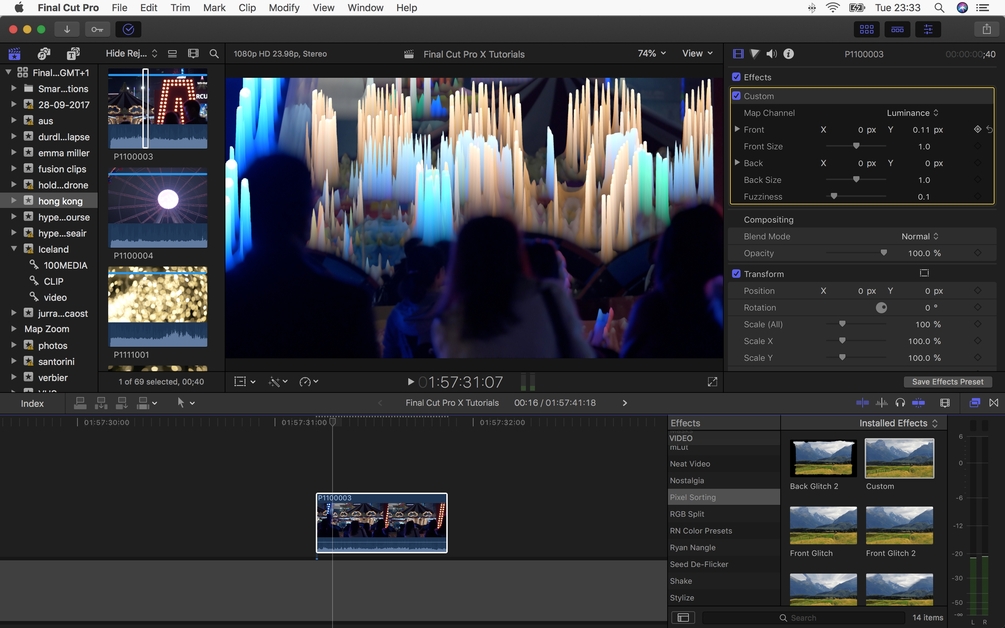Open the info inspector tab icon
The height and width of the screenshot is (628, 1005).
[x=788, y=54]
